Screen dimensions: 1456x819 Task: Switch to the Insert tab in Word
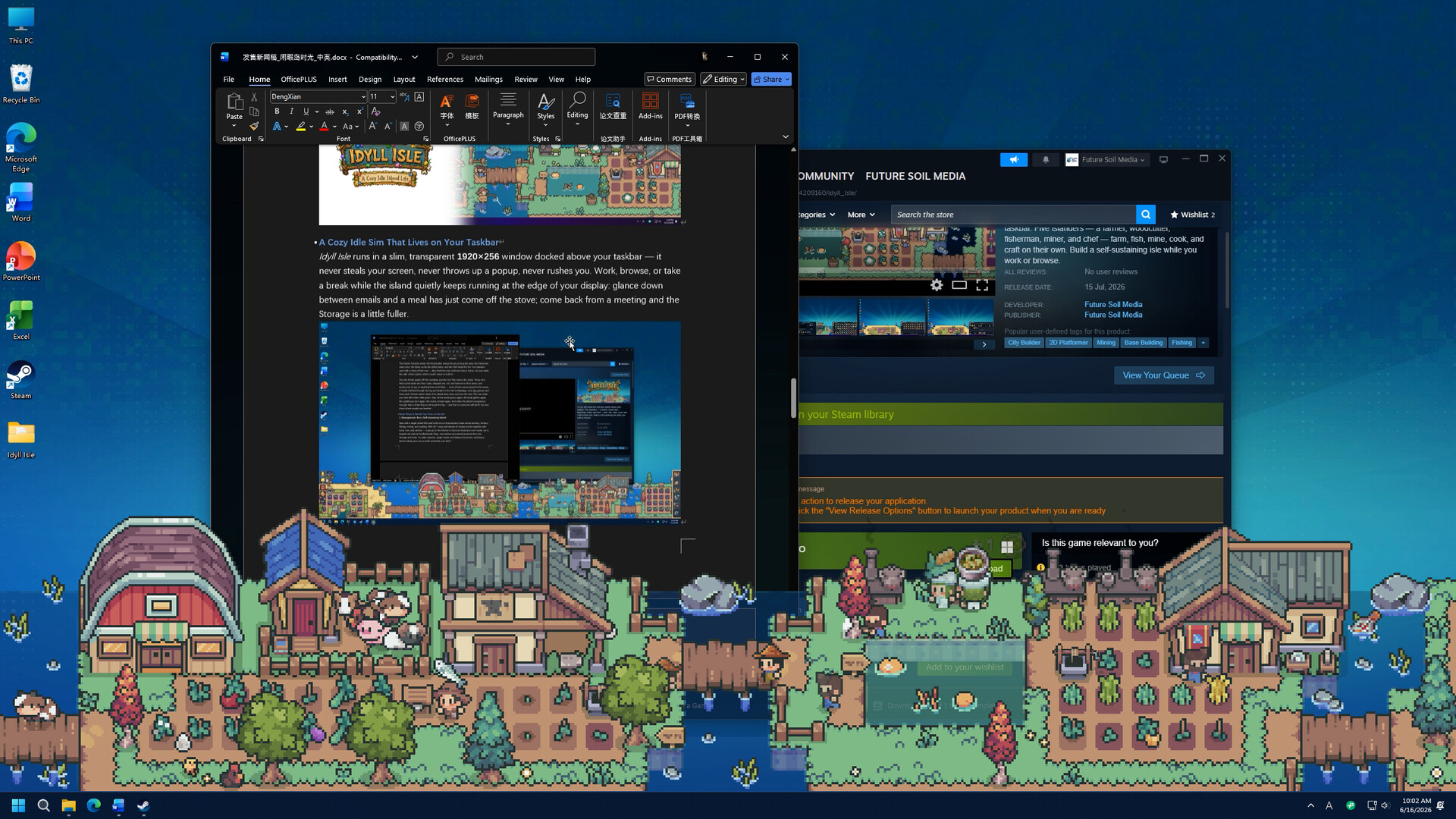point(337,79)
